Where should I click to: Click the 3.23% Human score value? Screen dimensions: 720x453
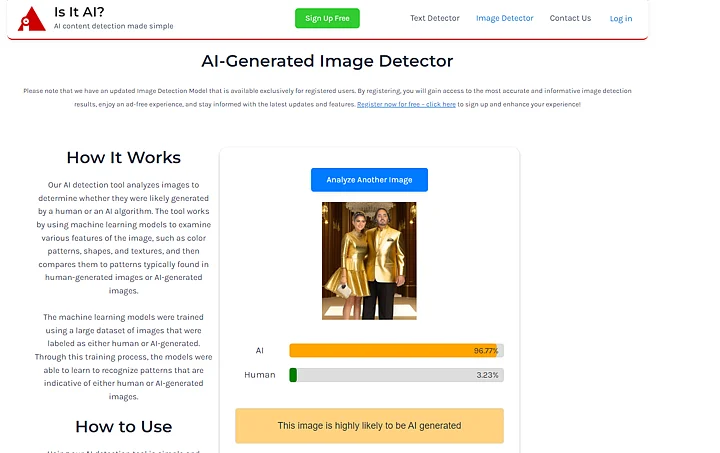click(x=487, y=375)
